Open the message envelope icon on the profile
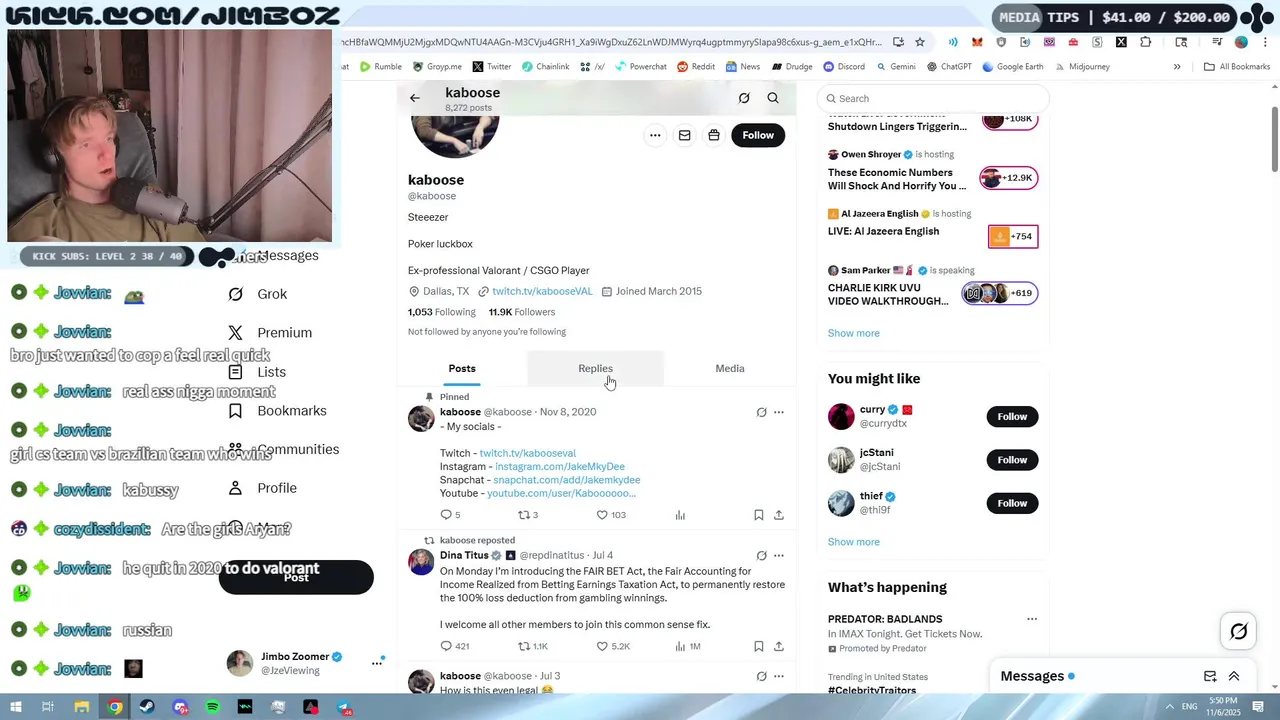This screenshot has width=1280, height=720. point(684,135)
